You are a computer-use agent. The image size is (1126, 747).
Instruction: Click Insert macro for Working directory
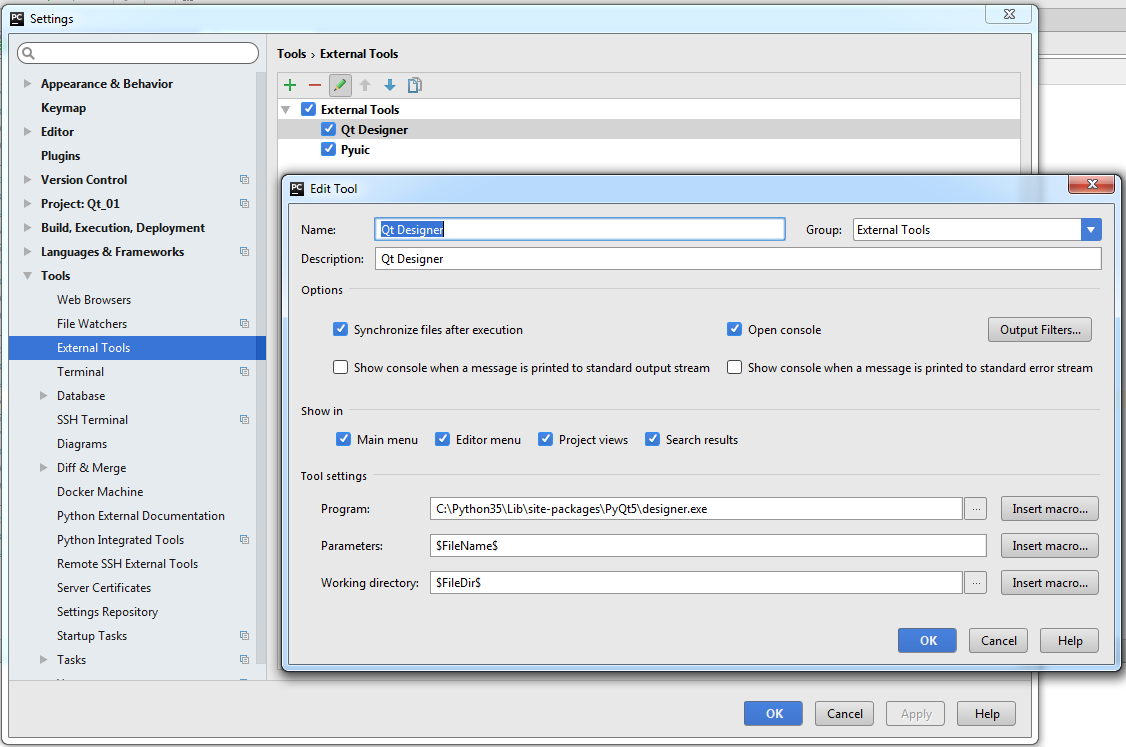point(1050,583)
